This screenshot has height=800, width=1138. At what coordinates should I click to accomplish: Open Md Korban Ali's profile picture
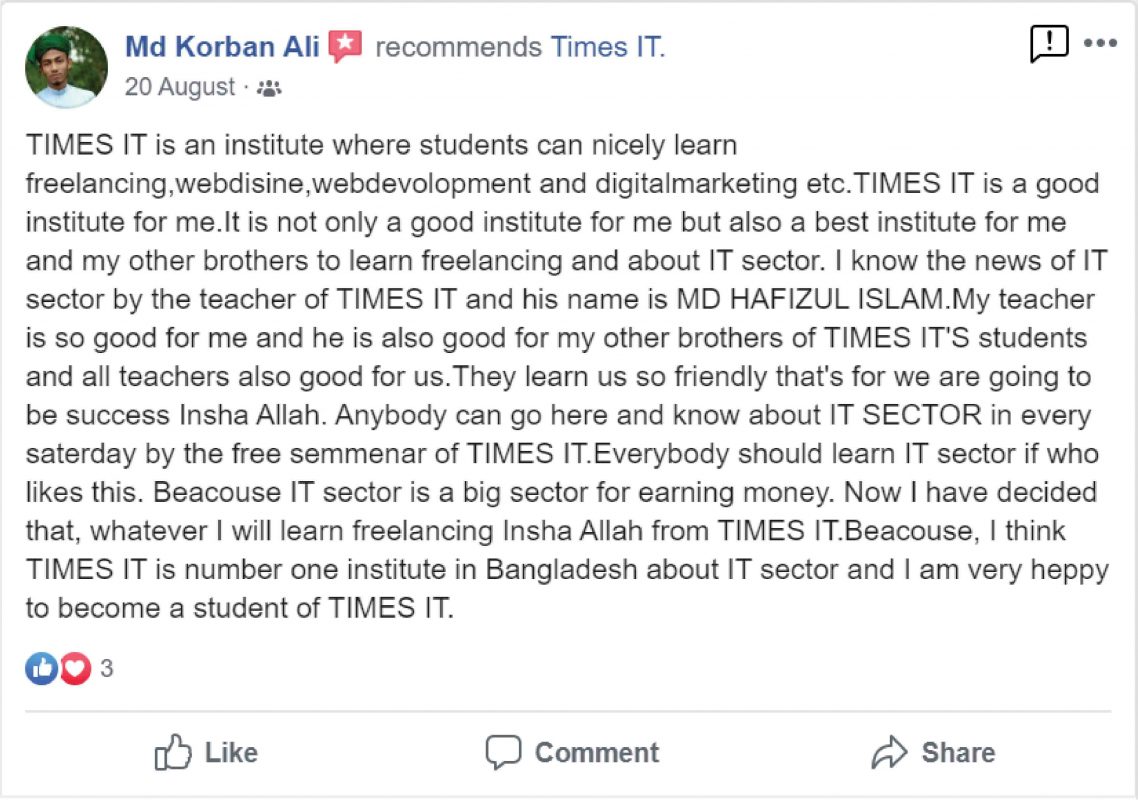[x=66, y=66]
